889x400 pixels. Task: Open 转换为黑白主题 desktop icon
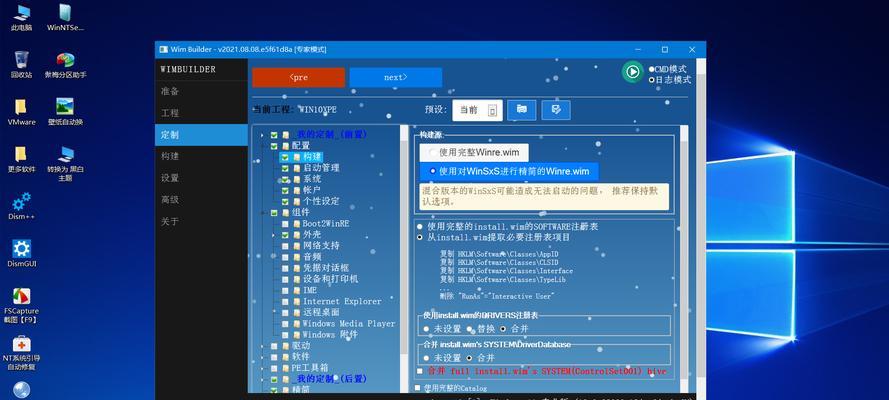coord(65,163)
